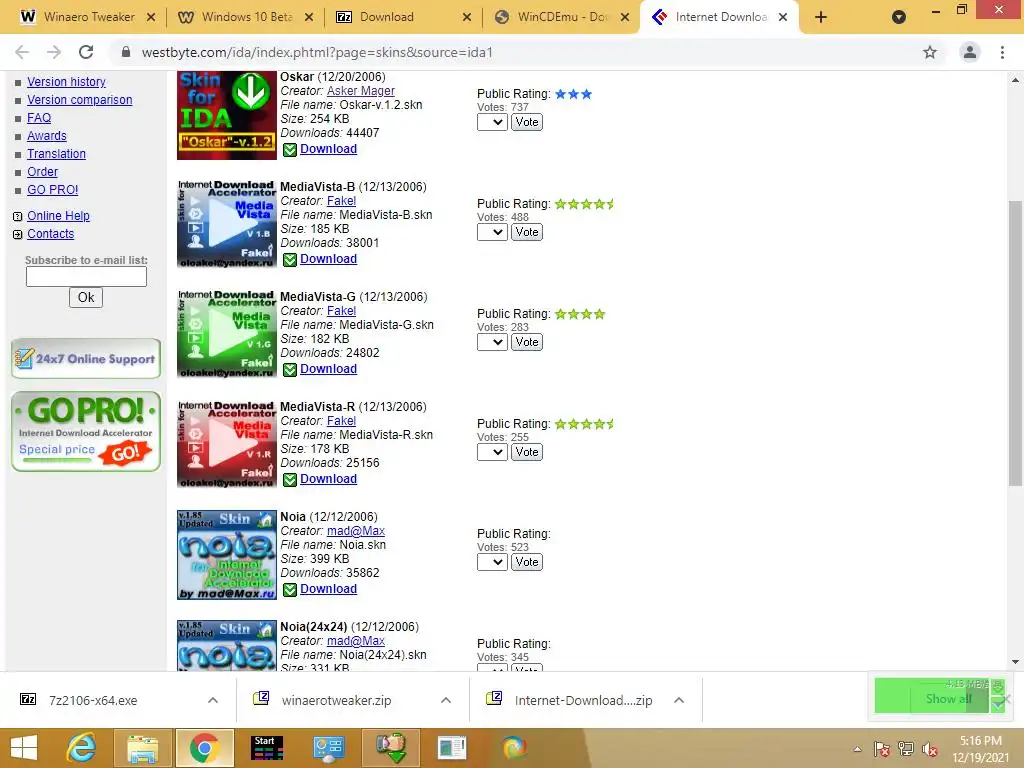Image resolution: width=1024 pixels, height=768 pixels.
Task: Click the browser forward arrow
Action: click(54, 52)
